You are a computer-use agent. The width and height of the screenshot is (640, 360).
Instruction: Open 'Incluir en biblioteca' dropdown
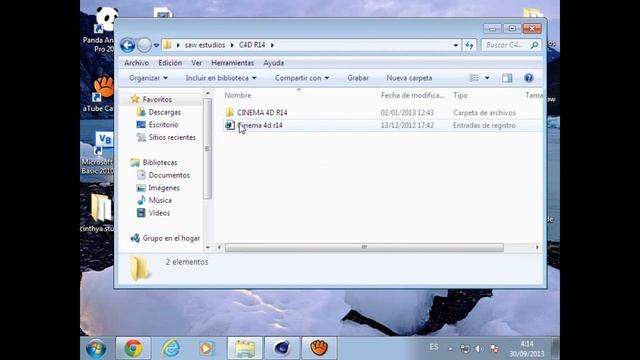point(221,78)
